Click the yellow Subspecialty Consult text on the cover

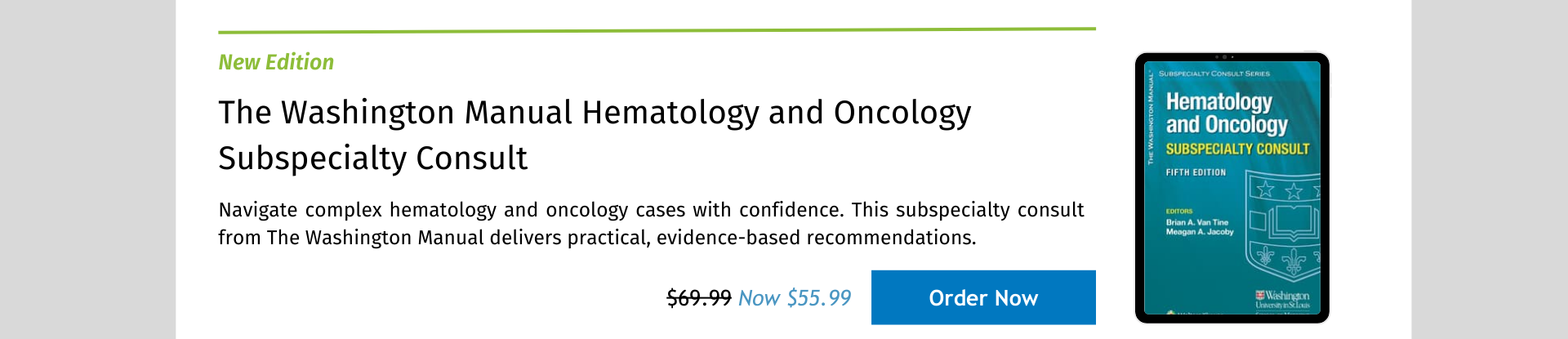click(1237, 149)
